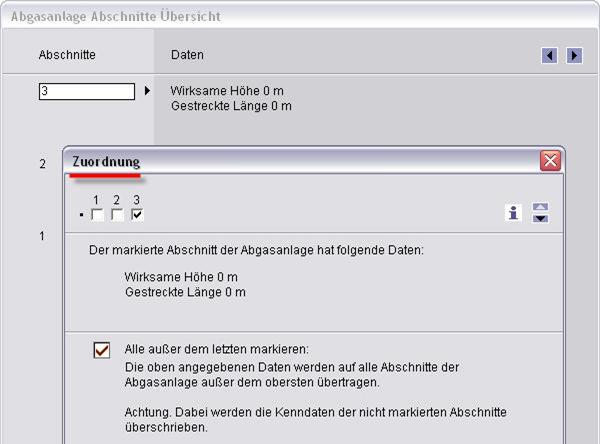Click the Zuordnung dialog title
The width and height of the screenshot is (600, 444).
pyautogui.click(x=106, y=162)
